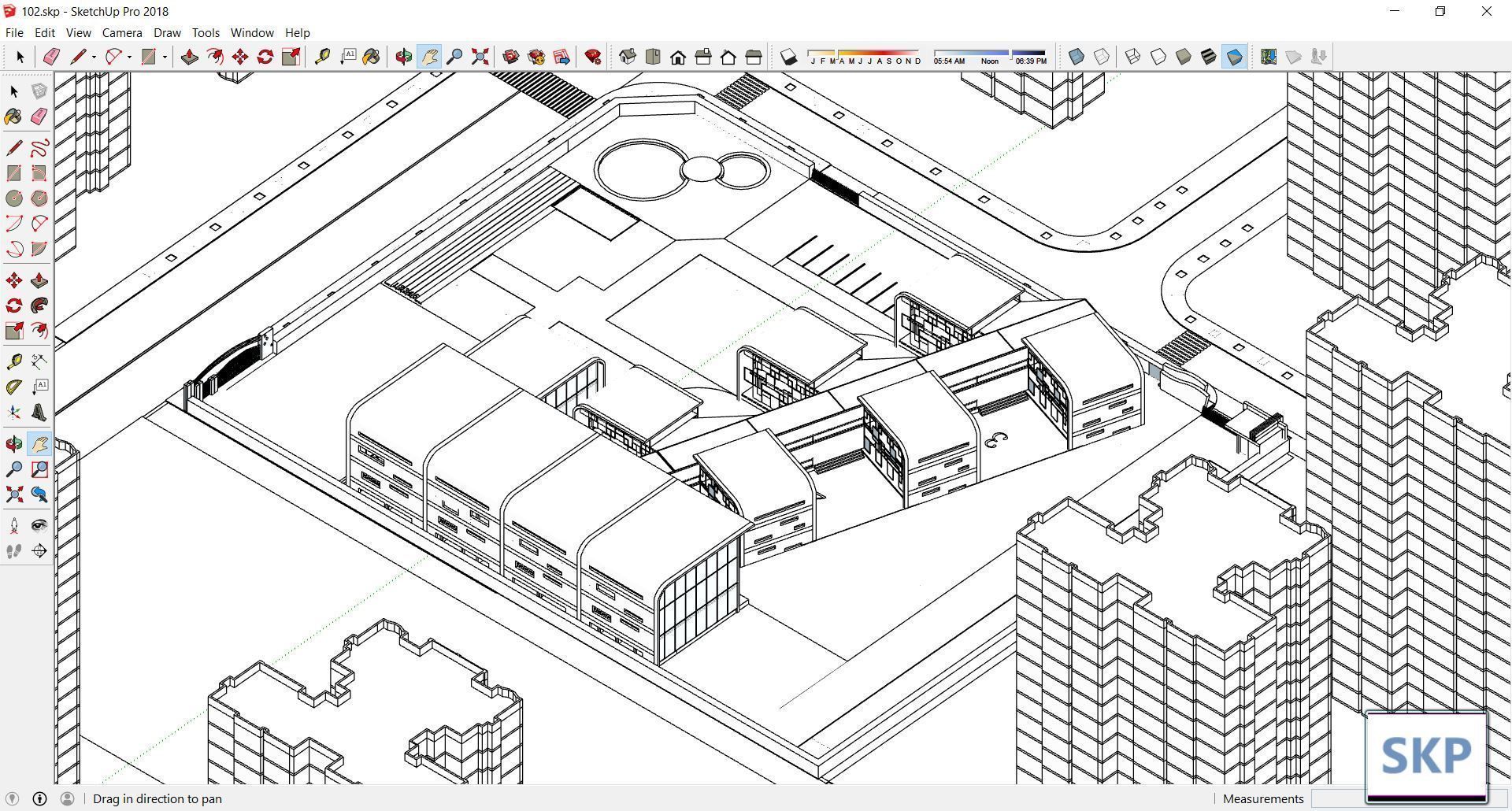Open 3D Warehouse from top toolbar
The height and width of the screenshot is (811, 1512).
(511, 57)
